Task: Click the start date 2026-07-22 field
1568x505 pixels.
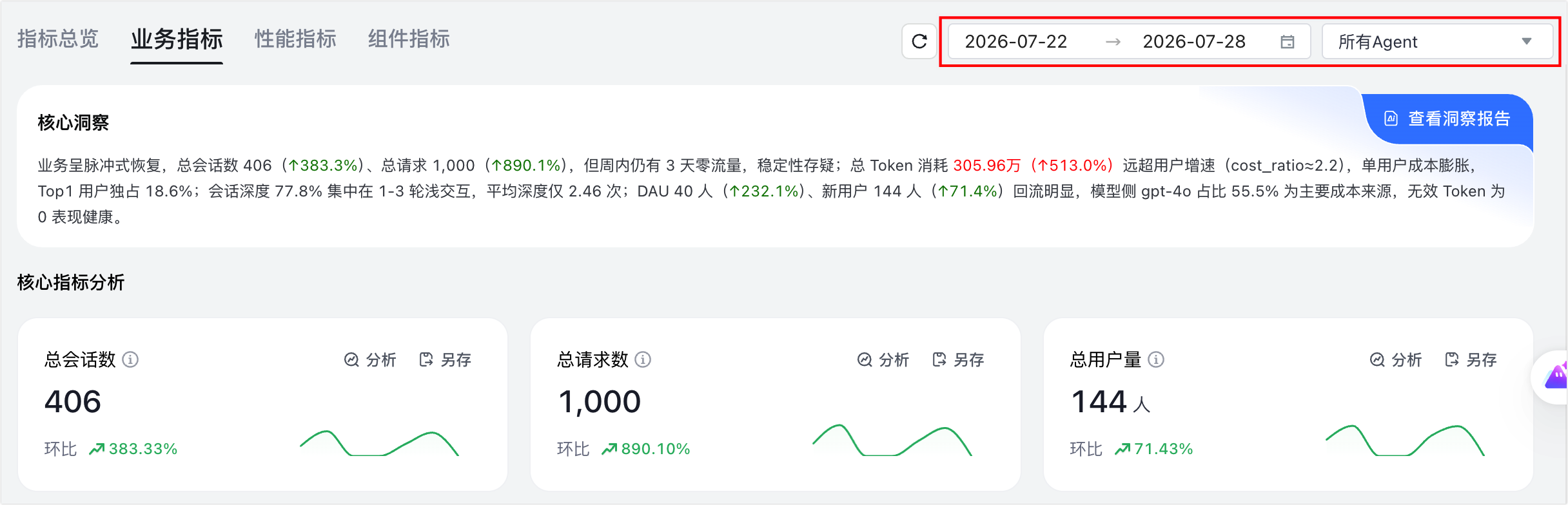Action: pos(1016,42)
